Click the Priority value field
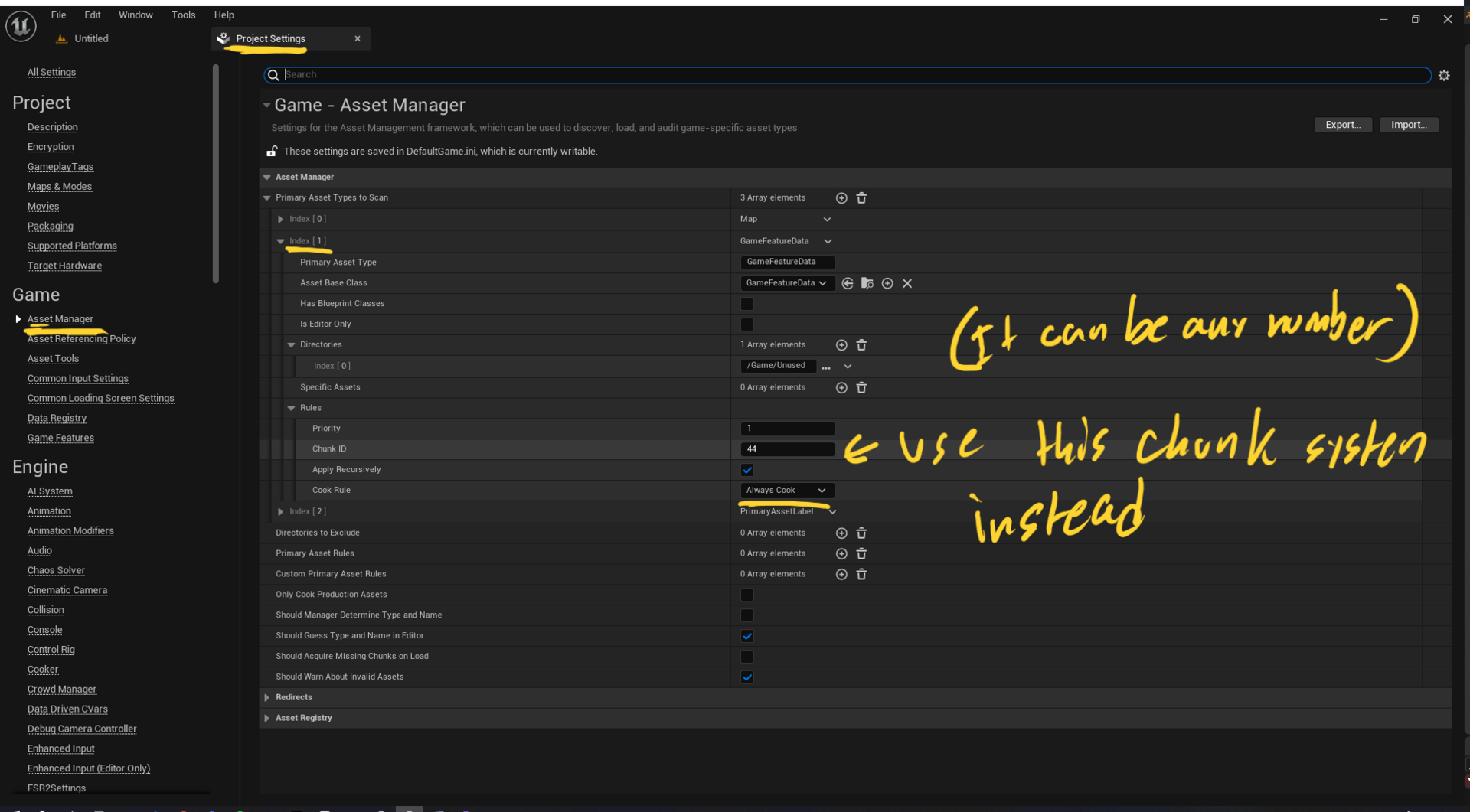 click(x=787, y=429)
